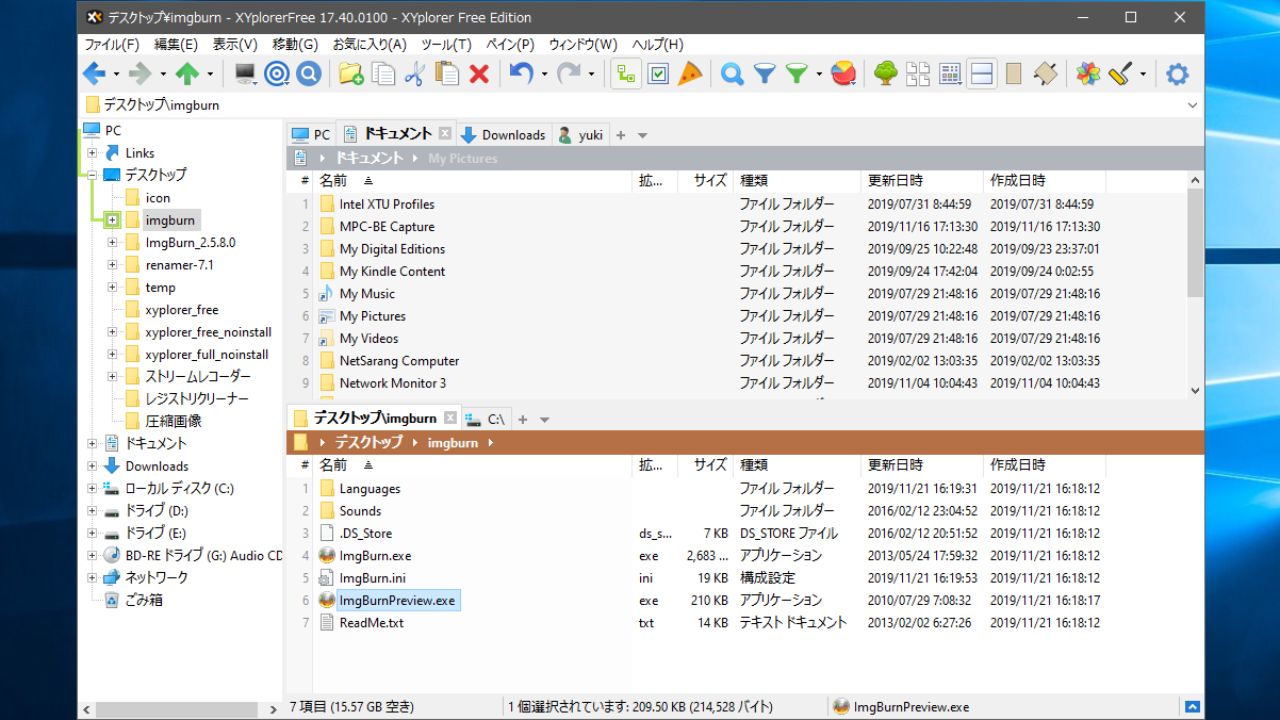Undo with the blue curved arrow
1280x720 pixels.
pos(521,73)
